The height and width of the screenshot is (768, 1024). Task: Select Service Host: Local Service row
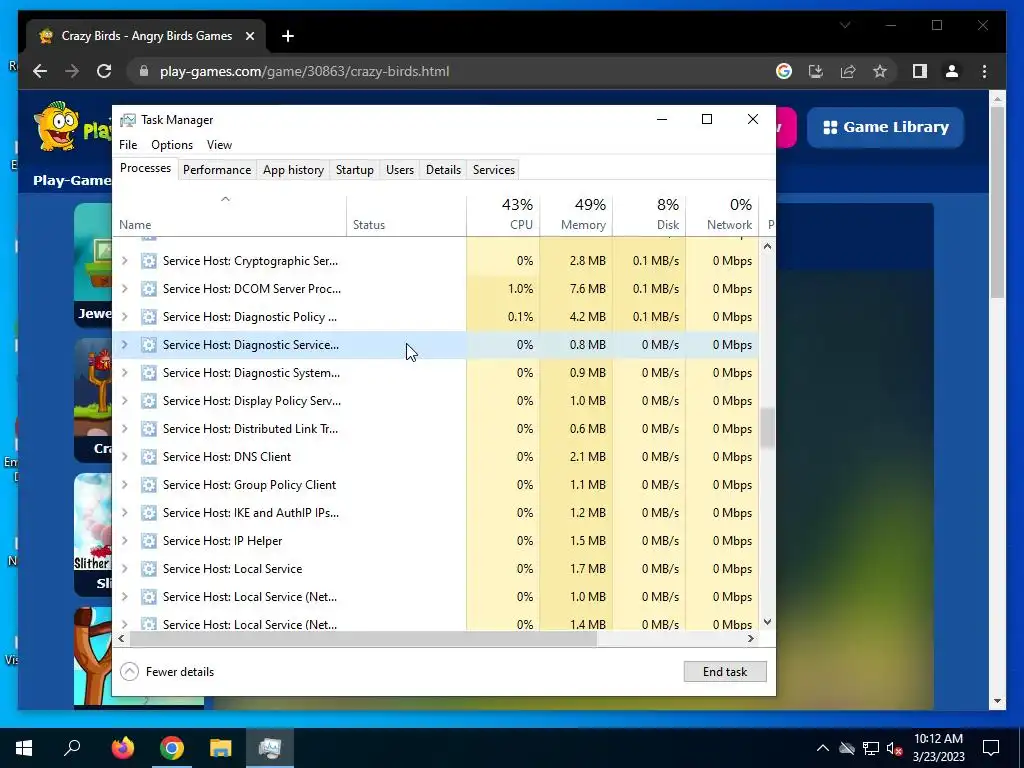click(x=436, y=569)
